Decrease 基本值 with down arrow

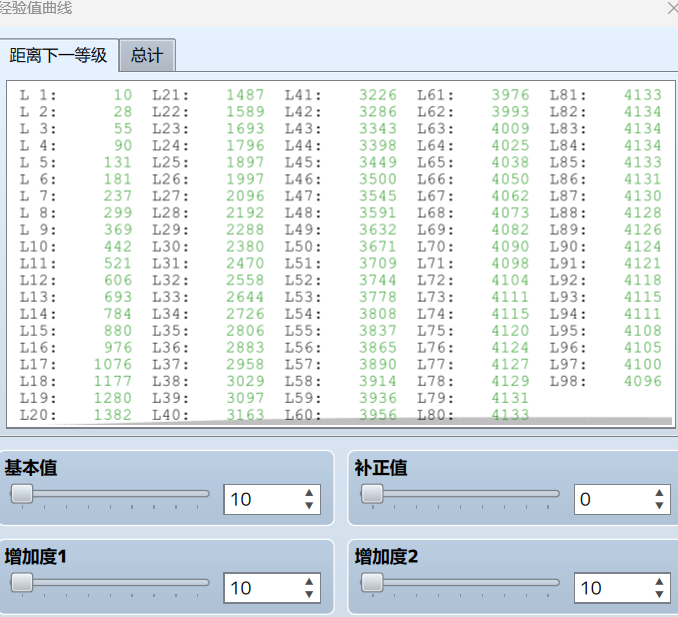309,505
